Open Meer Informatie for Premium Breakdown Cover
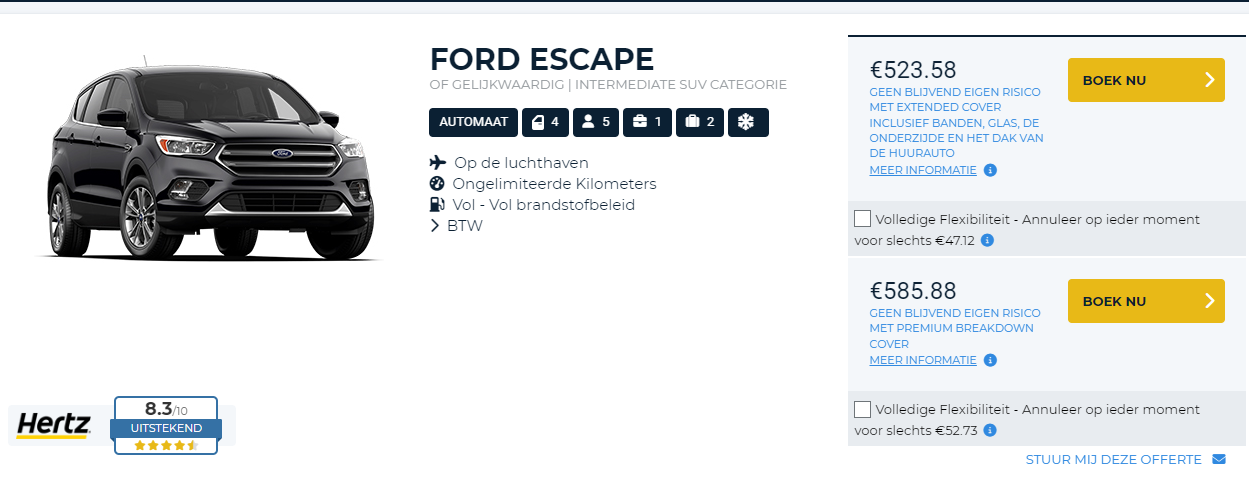 [923, 360]
